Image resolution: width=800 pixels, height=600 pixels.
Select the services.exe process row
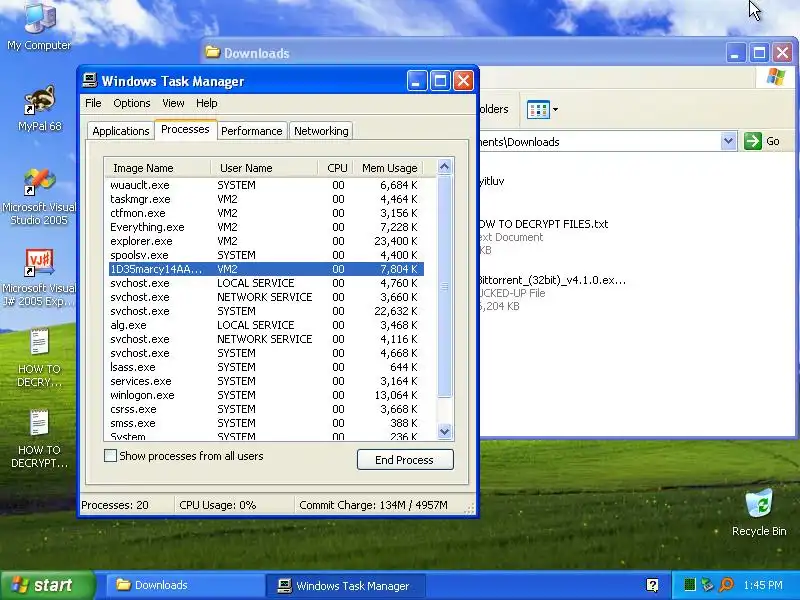click(266, 381)
